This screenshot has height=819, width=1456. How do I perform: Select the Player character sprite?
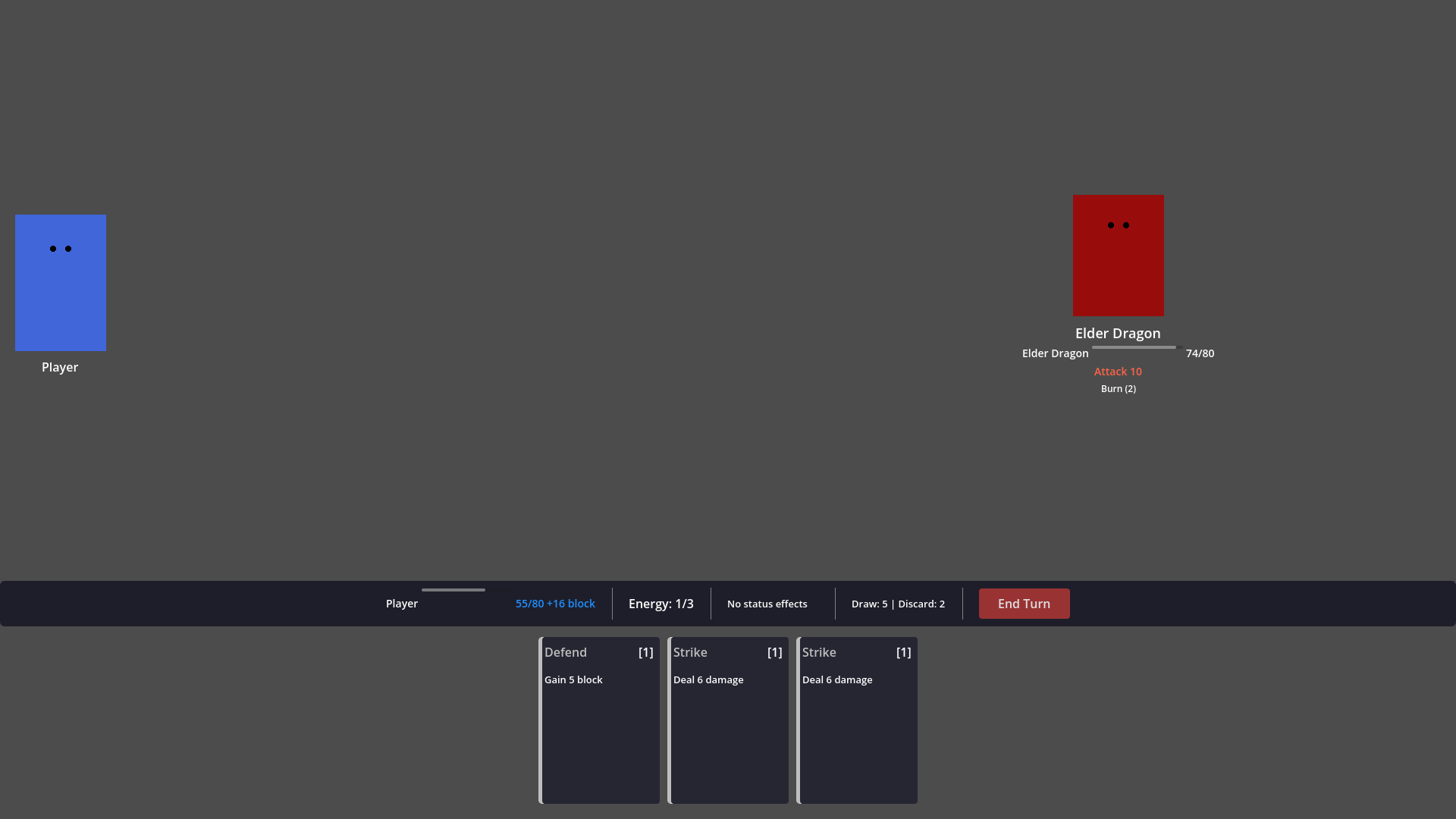click(60, 282)
